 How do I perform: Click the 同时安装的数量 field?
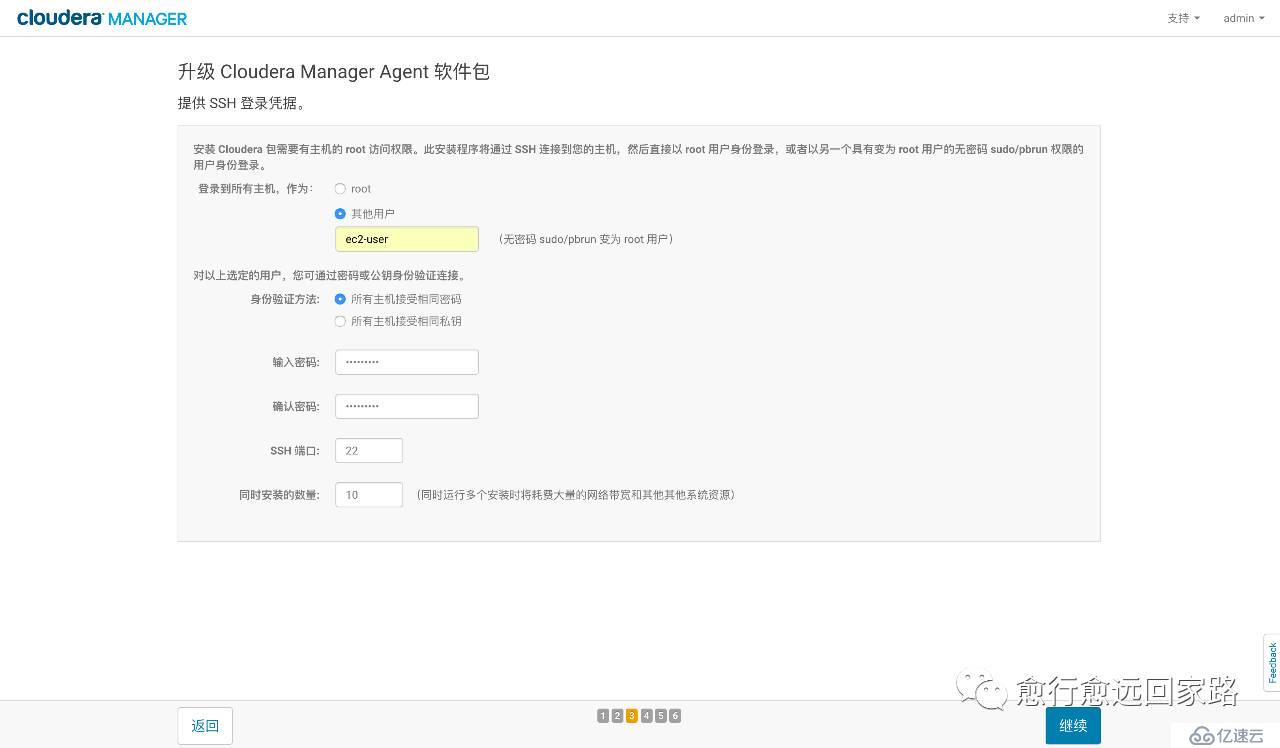pyautogui.click(x=369, y=494)
